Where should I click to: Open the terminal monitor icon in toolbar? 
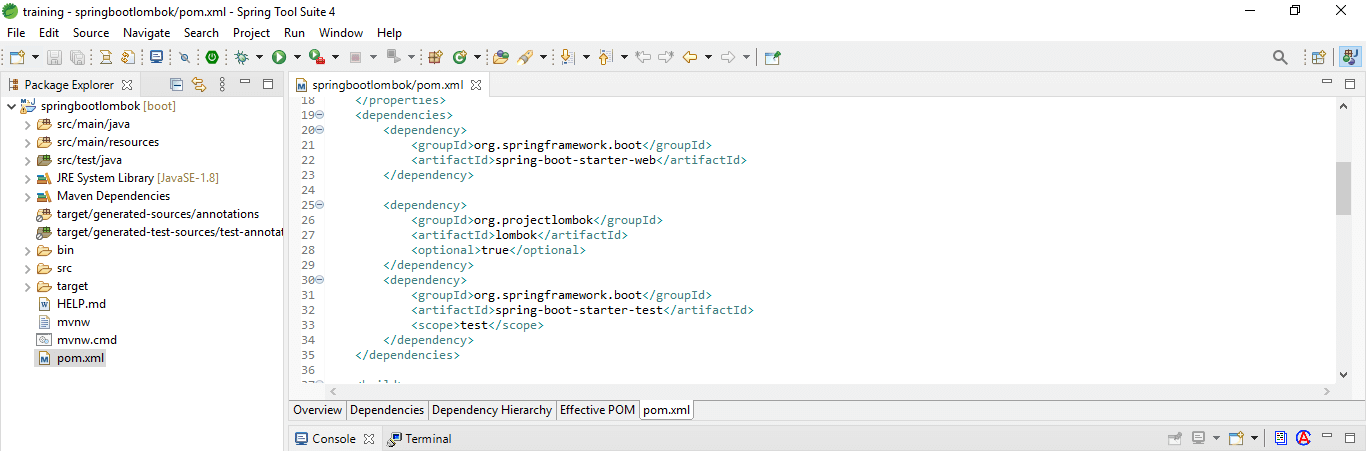[156, 57]
